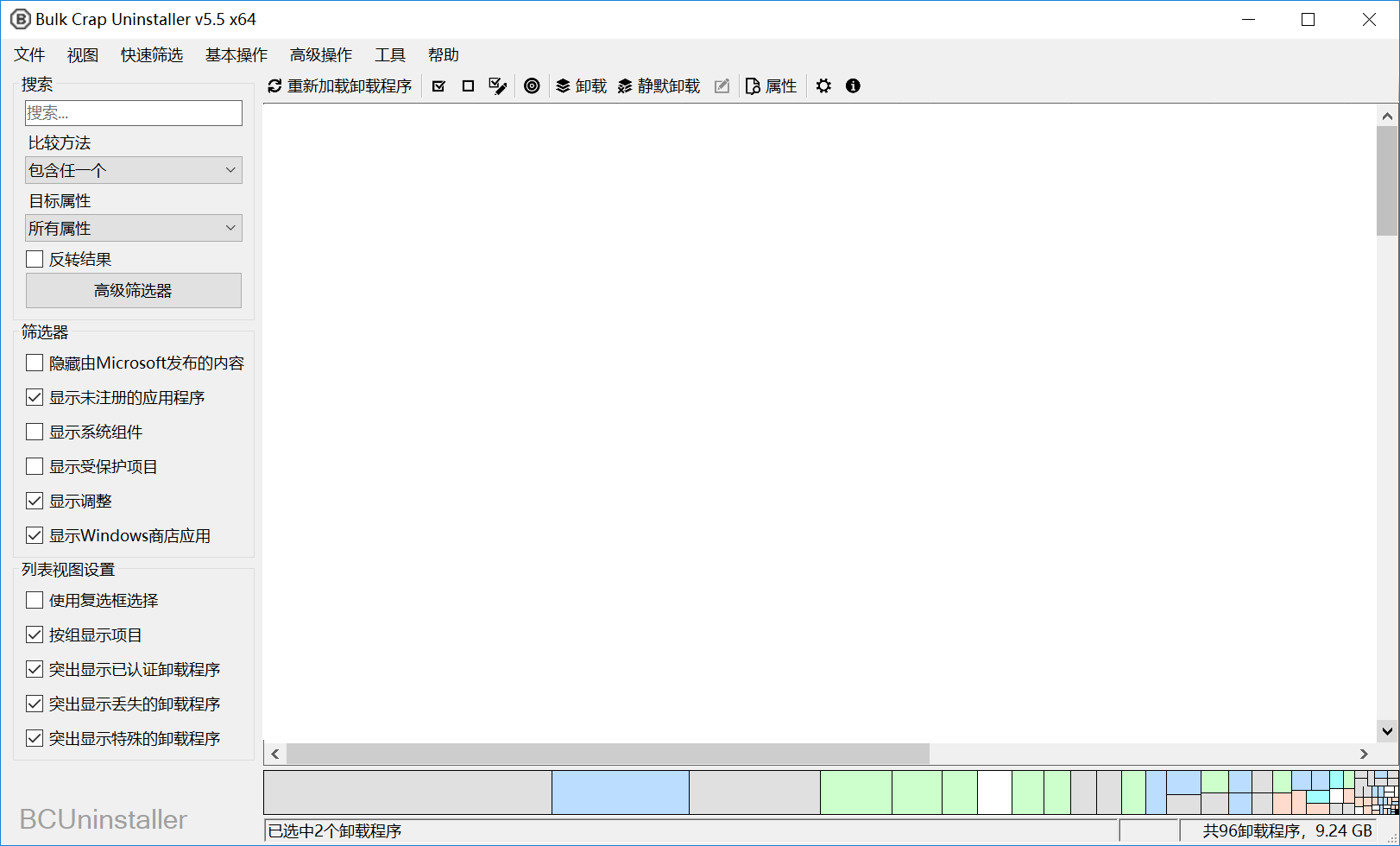Screen dimensions: 1400x846
Task: Click the horizontal scrollbar left arrow
Action: (x=274, y=754)
